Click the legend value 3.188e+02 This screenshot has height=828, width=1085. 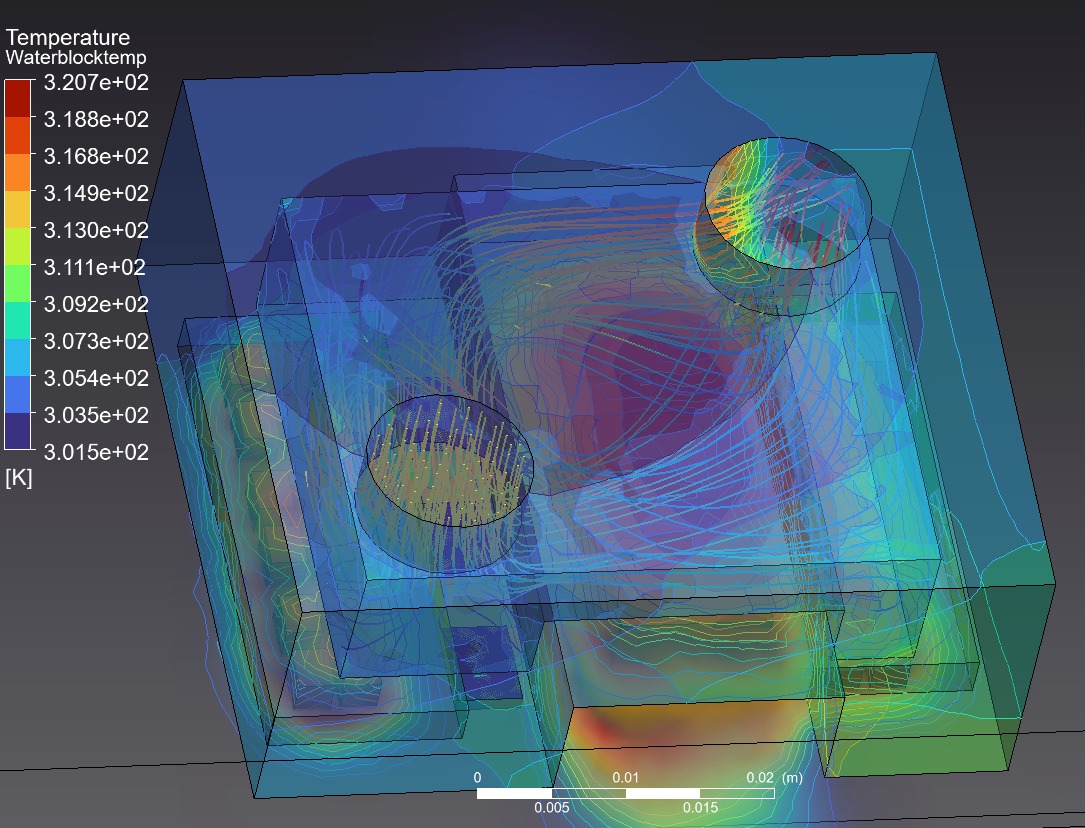[96, 119]
